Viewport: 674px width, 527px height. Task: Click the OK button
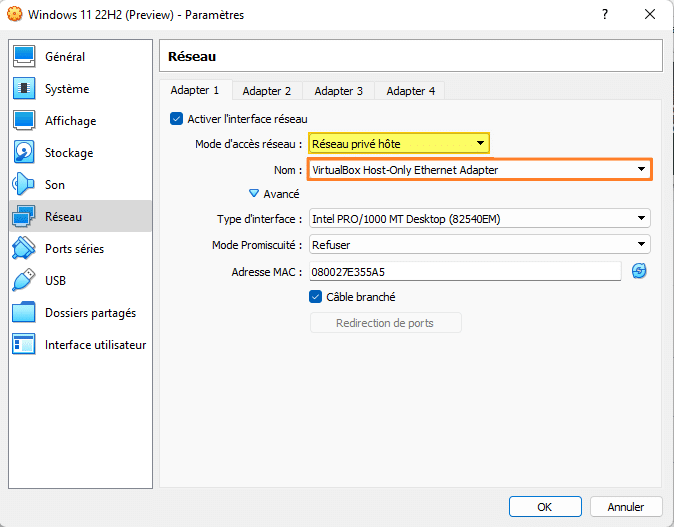(x=544, y=507)
